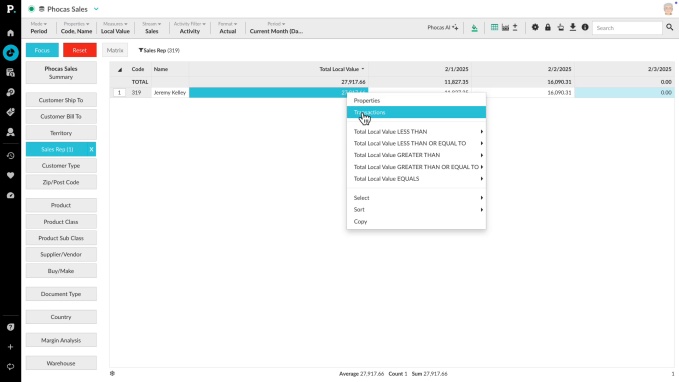Open Total Local Value GREATER THAN submenu
The width and height of the screenshot is (679, 382).
[416, 155]
